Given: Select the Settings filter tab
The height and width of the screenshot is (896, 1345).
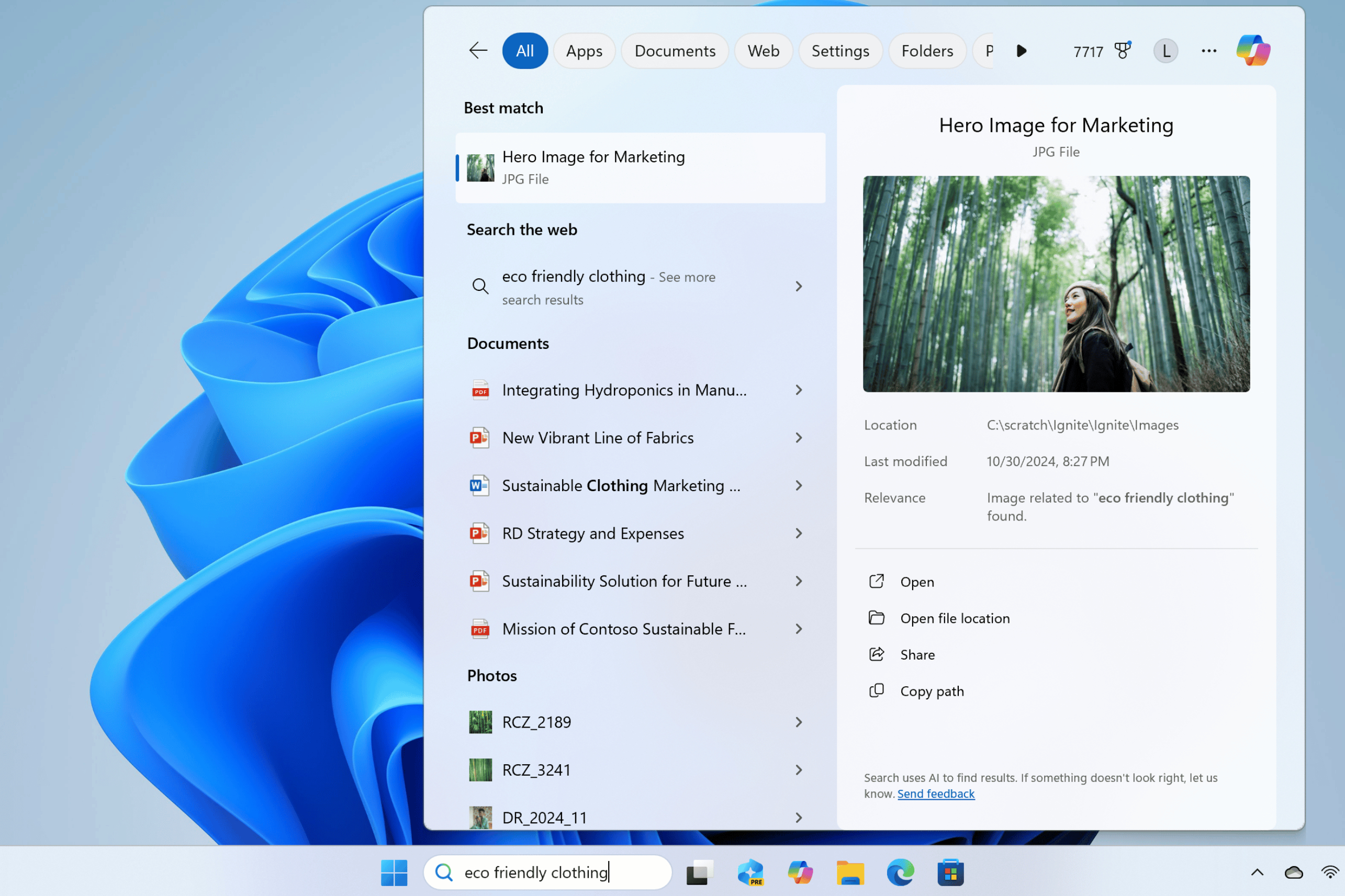Looking at the screenshot, I should click(839, 51).
